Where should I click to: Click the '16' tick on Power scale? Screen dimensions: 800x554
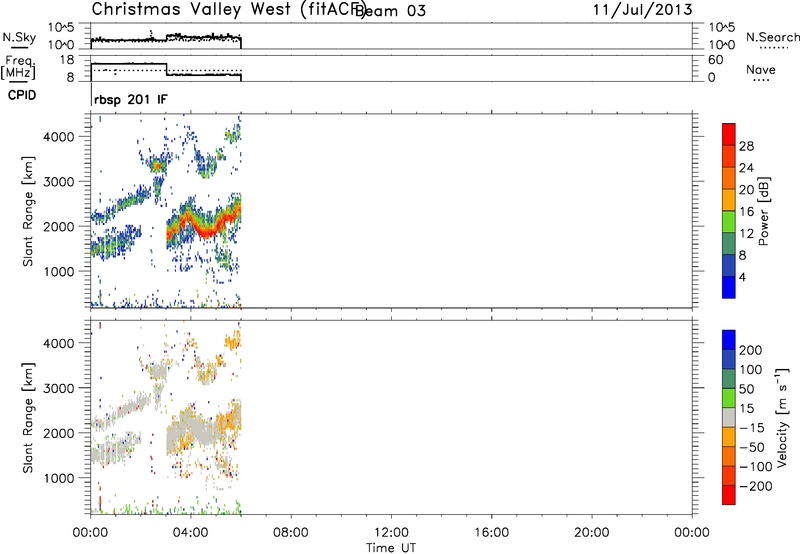point(746,212)
